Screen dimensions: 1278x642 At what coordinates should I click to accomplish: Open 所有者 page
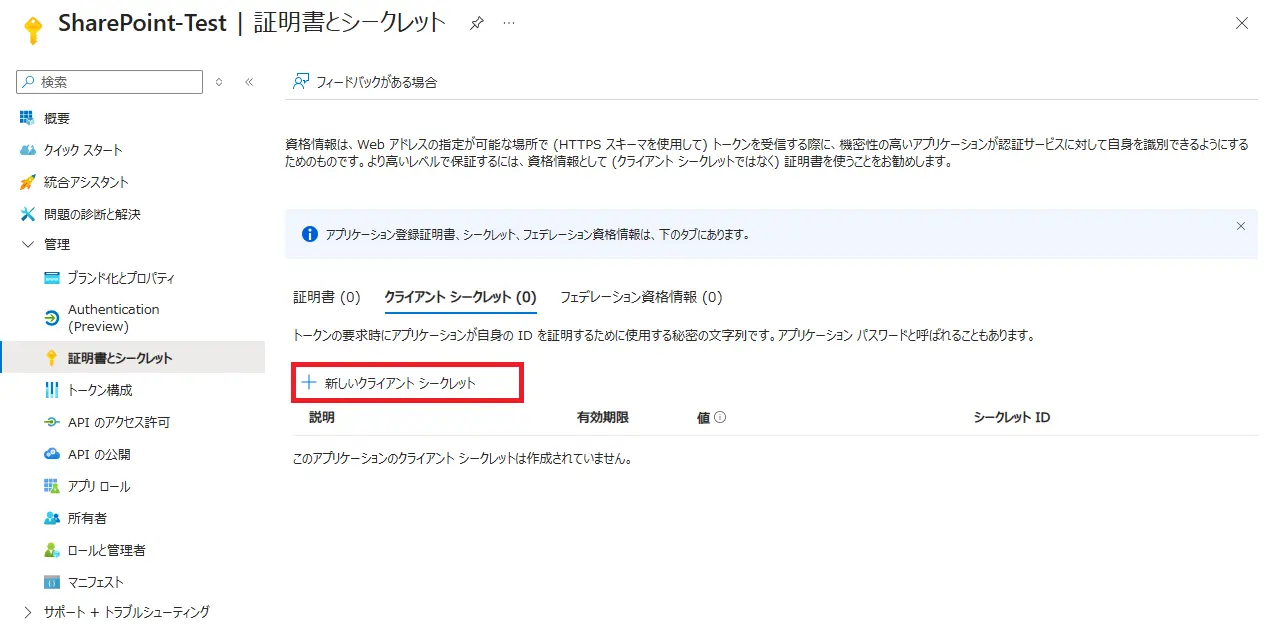tap(87, 518)
